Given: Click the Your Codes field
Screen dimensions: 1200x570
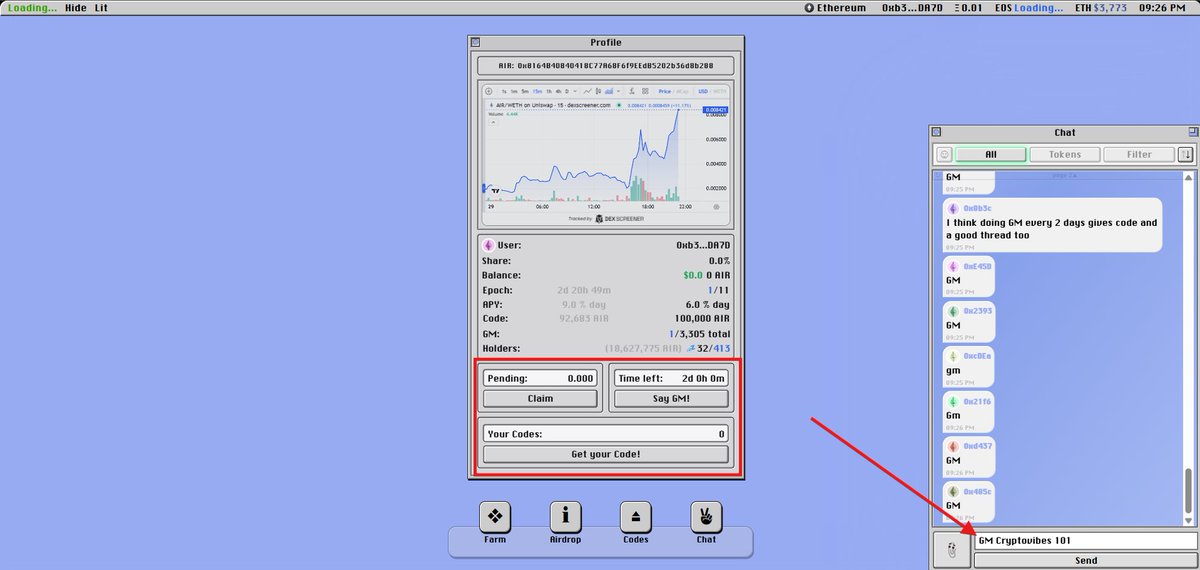Looking at the screenshot, I should [606, 434].
